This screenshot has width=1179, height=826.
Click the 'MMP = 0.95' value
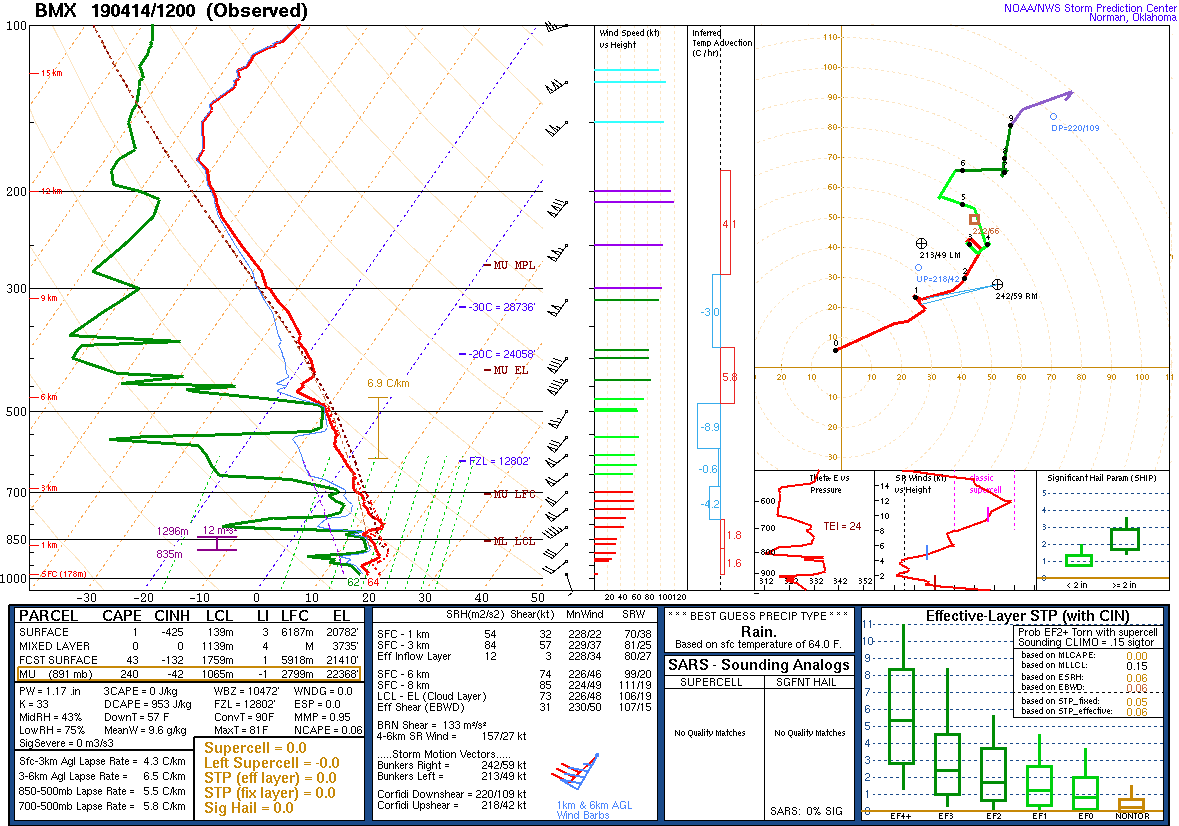[322, 717]
